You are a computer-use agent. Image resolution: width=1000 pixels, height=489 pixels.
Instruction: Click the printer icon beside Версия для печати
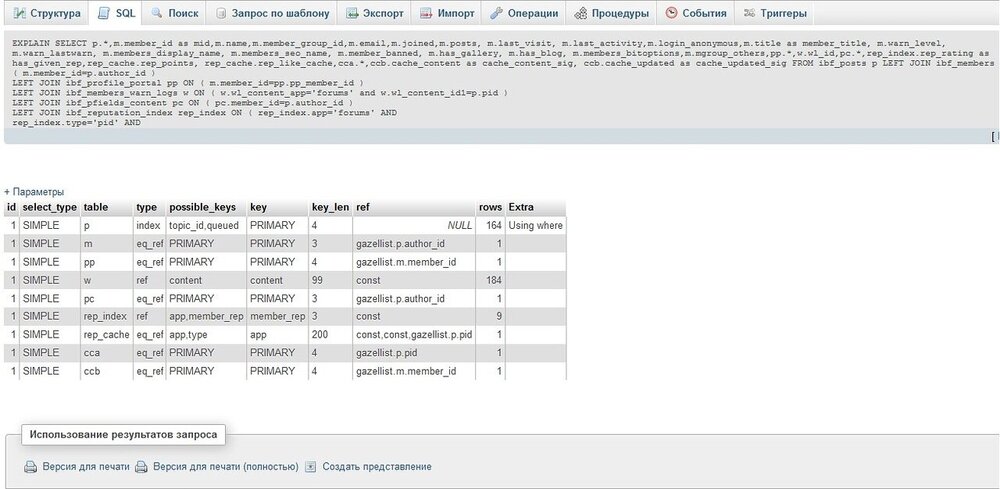(x=31, y=467)
